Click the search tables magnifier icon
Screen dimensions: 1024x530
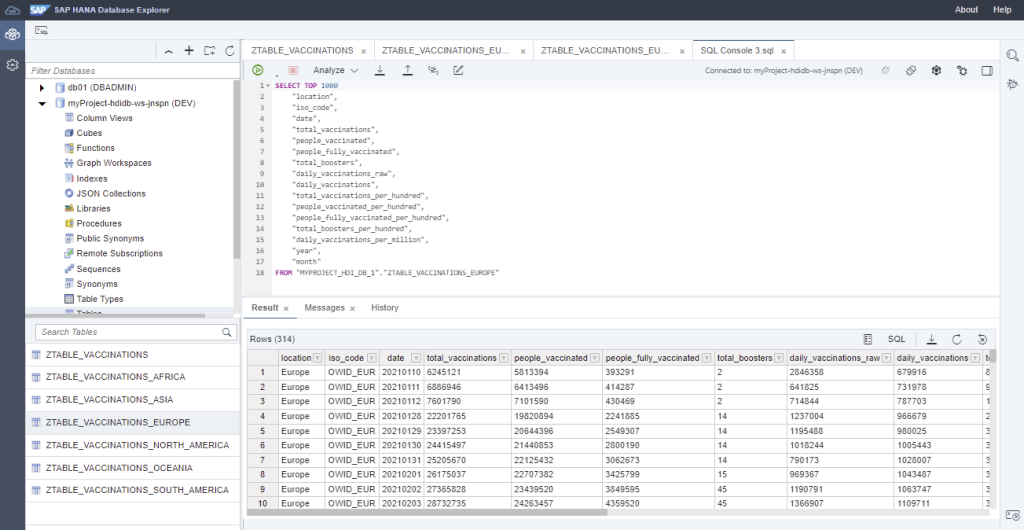coord(227,332)
